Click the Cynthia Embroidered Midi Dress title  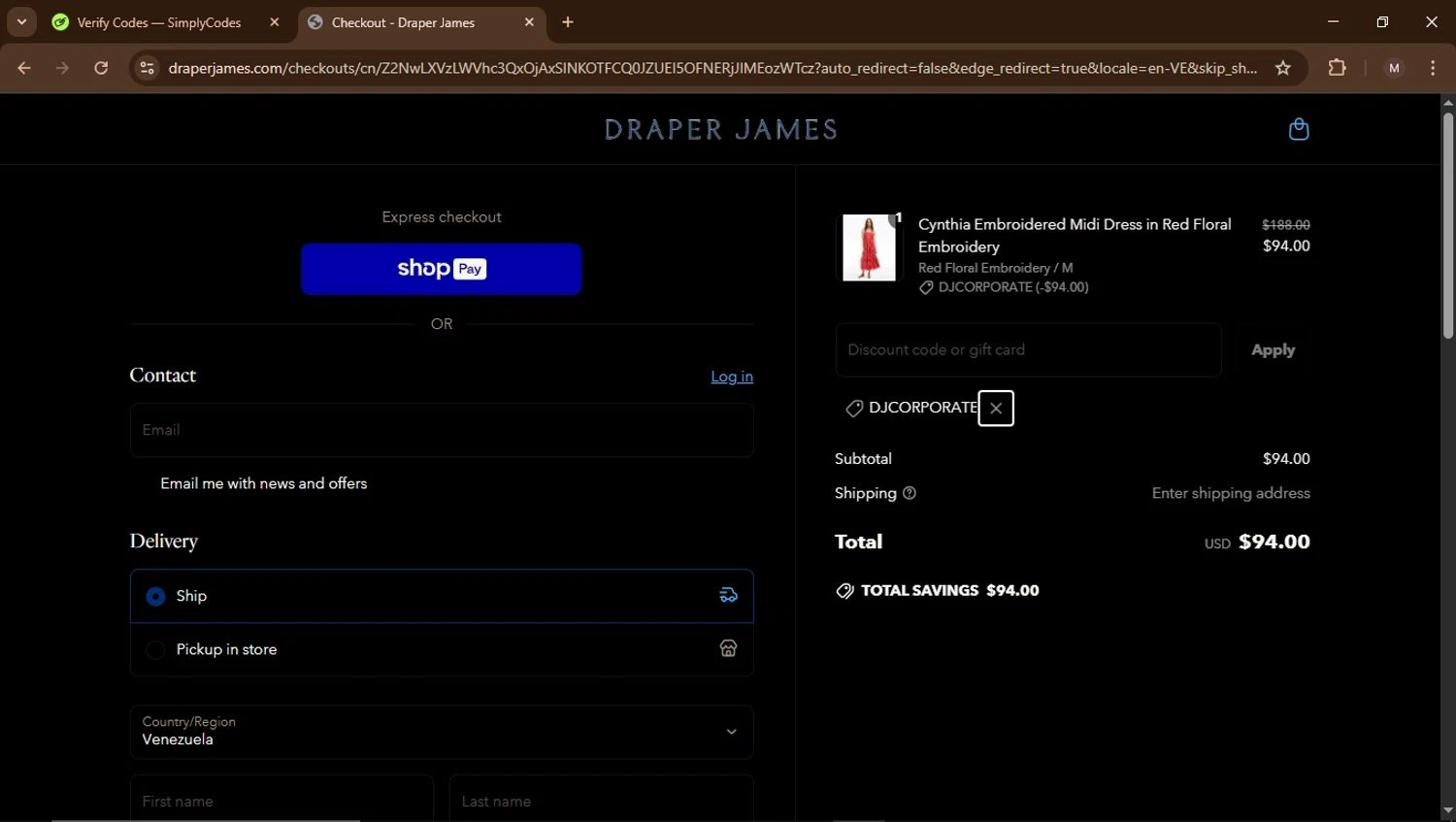click(1075, 236)
